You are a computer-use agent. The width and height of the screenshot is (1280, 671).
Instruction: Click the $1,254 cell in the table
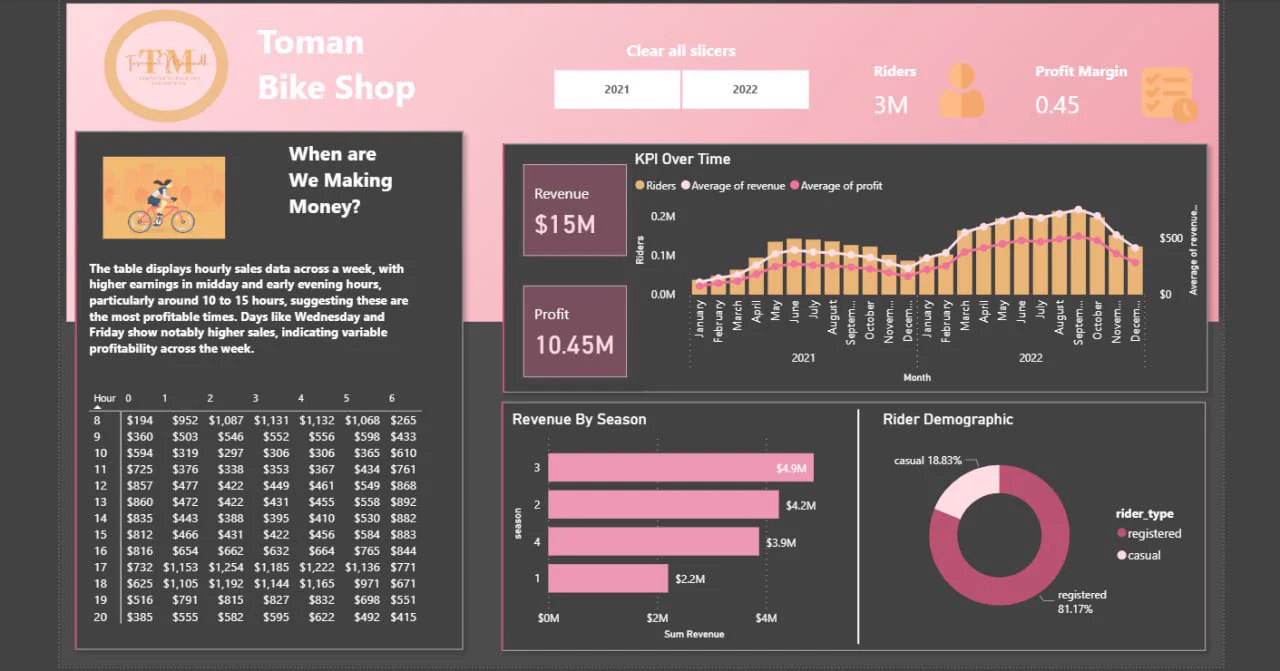tap(225, 568)
